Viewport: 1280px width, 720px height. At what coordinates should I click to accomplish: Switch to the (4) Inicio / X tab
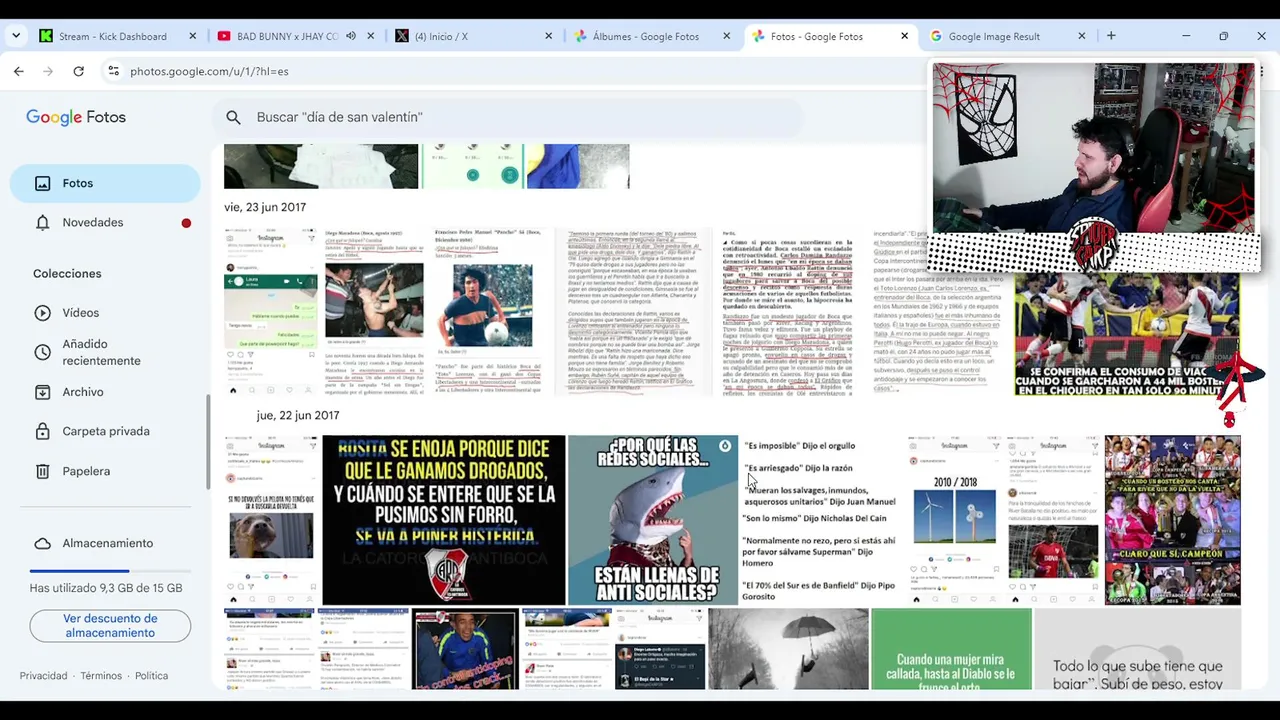(x=474, y=36)
